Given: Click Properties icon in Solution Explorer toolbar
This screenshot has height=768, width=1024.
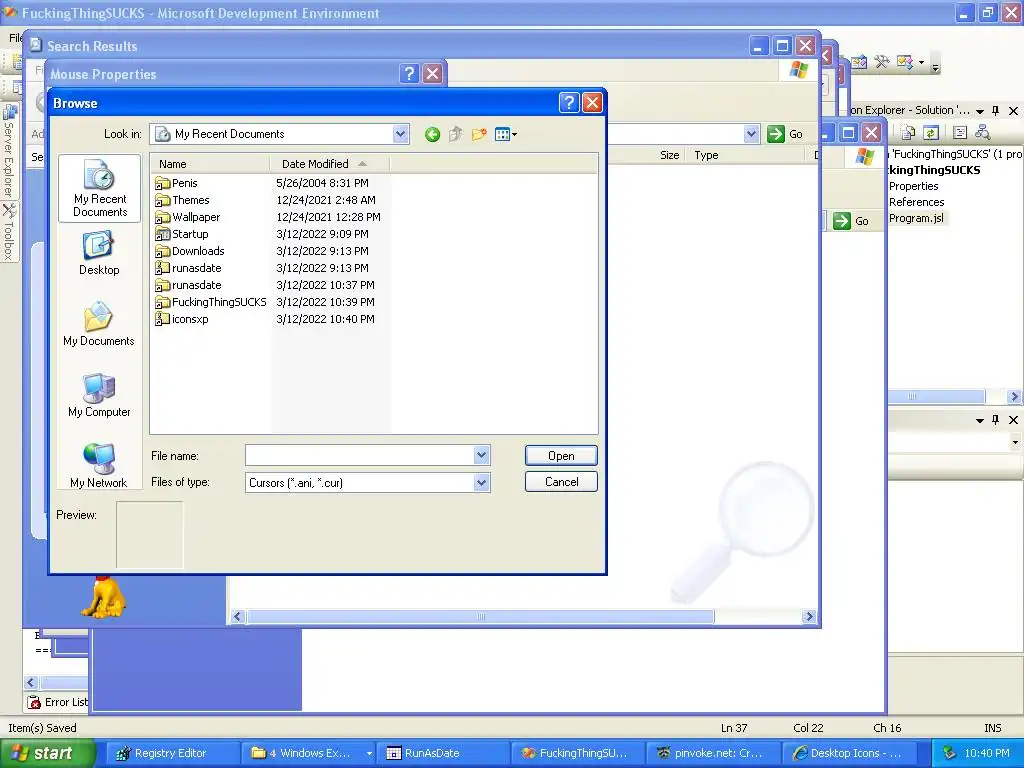Looking at the screenshot, I should (959, 133).
